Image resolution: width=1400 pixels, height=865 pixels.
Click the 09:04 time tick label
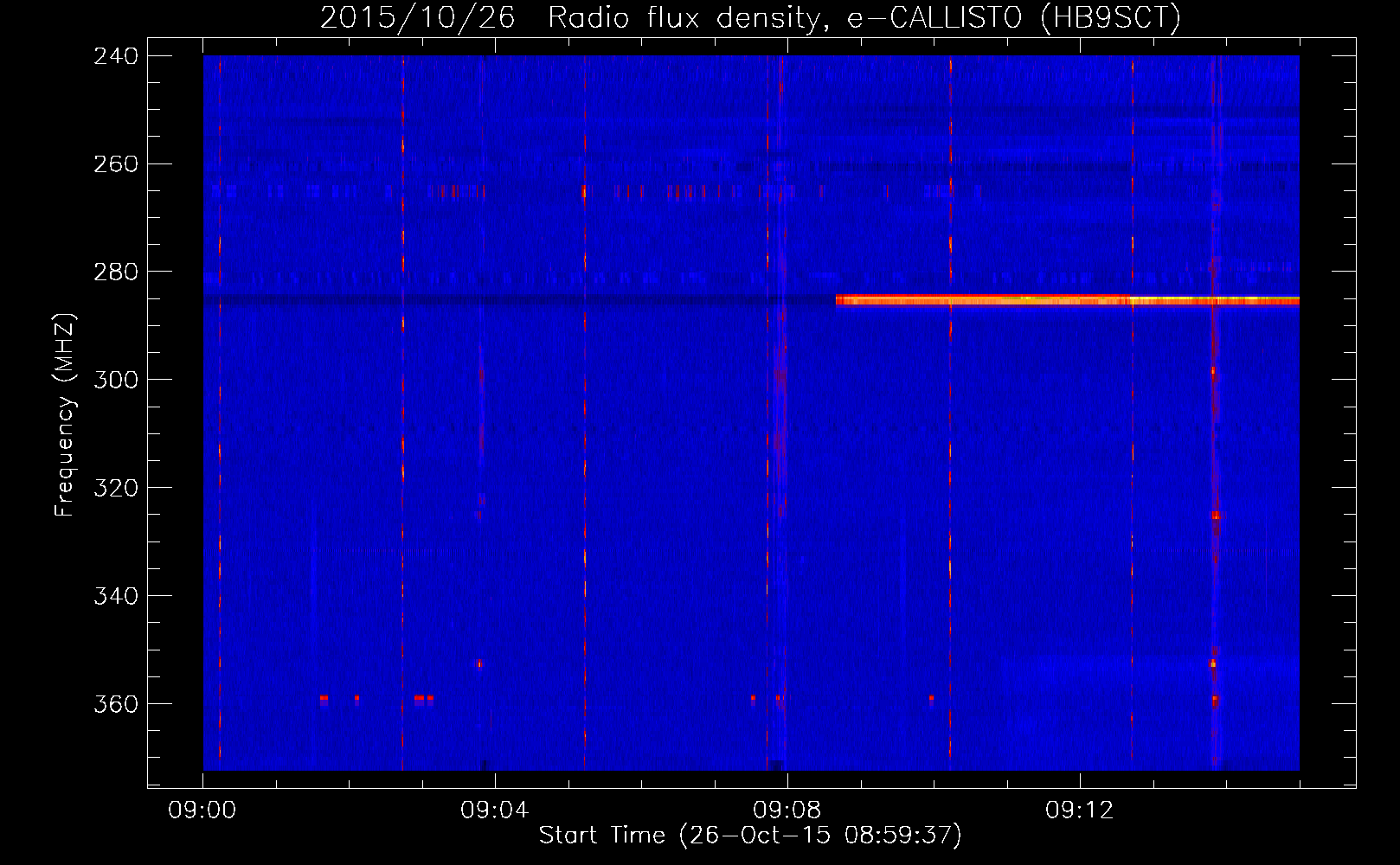click(x=495, y=811)
